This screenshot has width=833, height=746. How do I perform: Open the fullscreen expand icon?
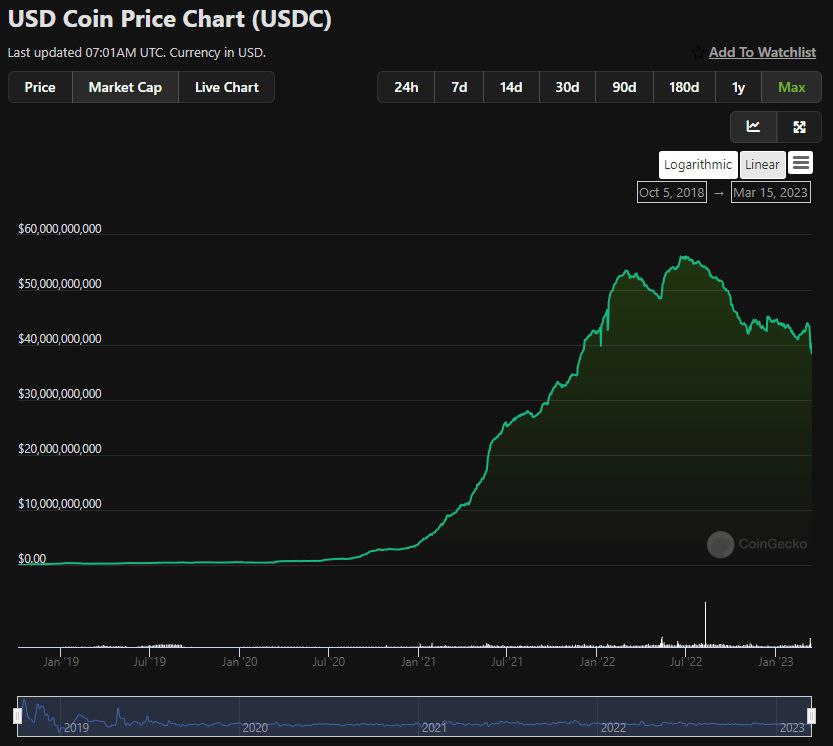click(x=799, y=126)
